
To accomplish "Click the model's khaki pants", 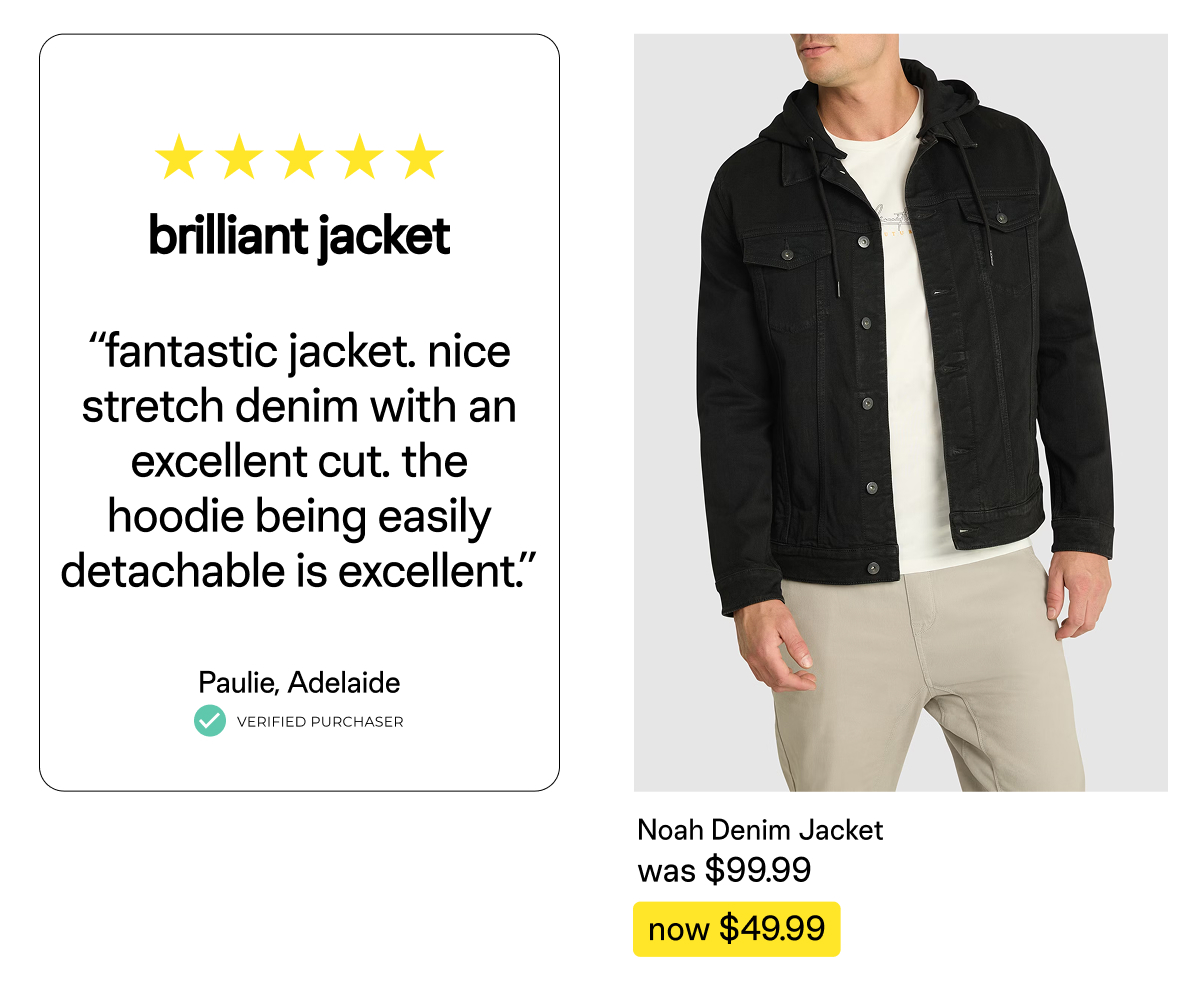I will point(930,680).
